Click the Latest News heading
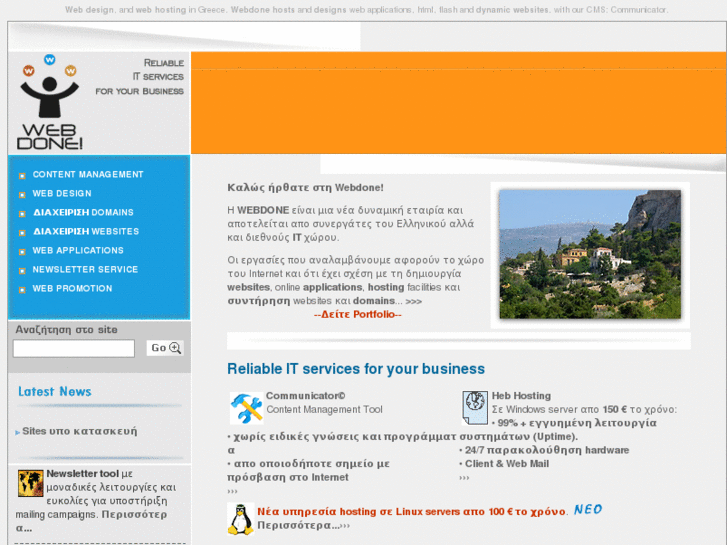The width and height of the screenshot is (727, 545). 55,391
